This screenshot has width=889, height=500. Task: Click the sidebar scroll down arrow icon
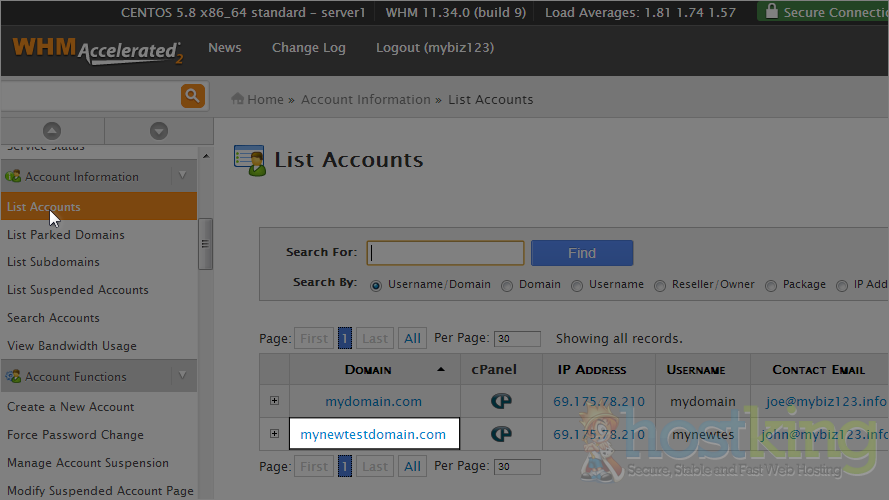[158, 131]
